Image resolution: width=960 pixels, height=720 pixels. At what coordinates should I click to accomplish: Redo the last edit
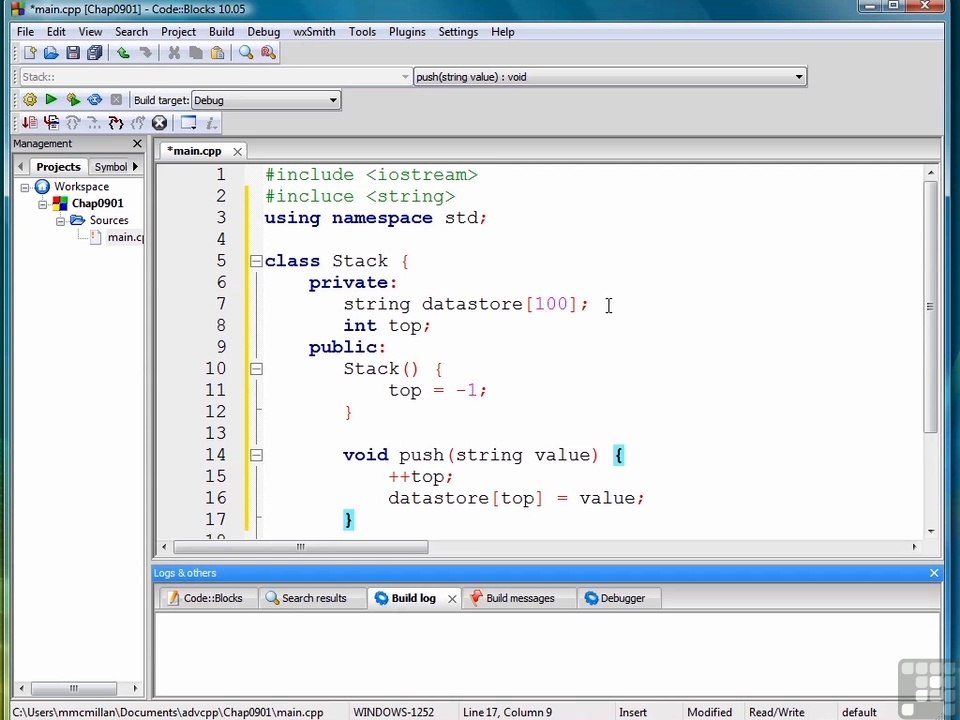[145, 53]
